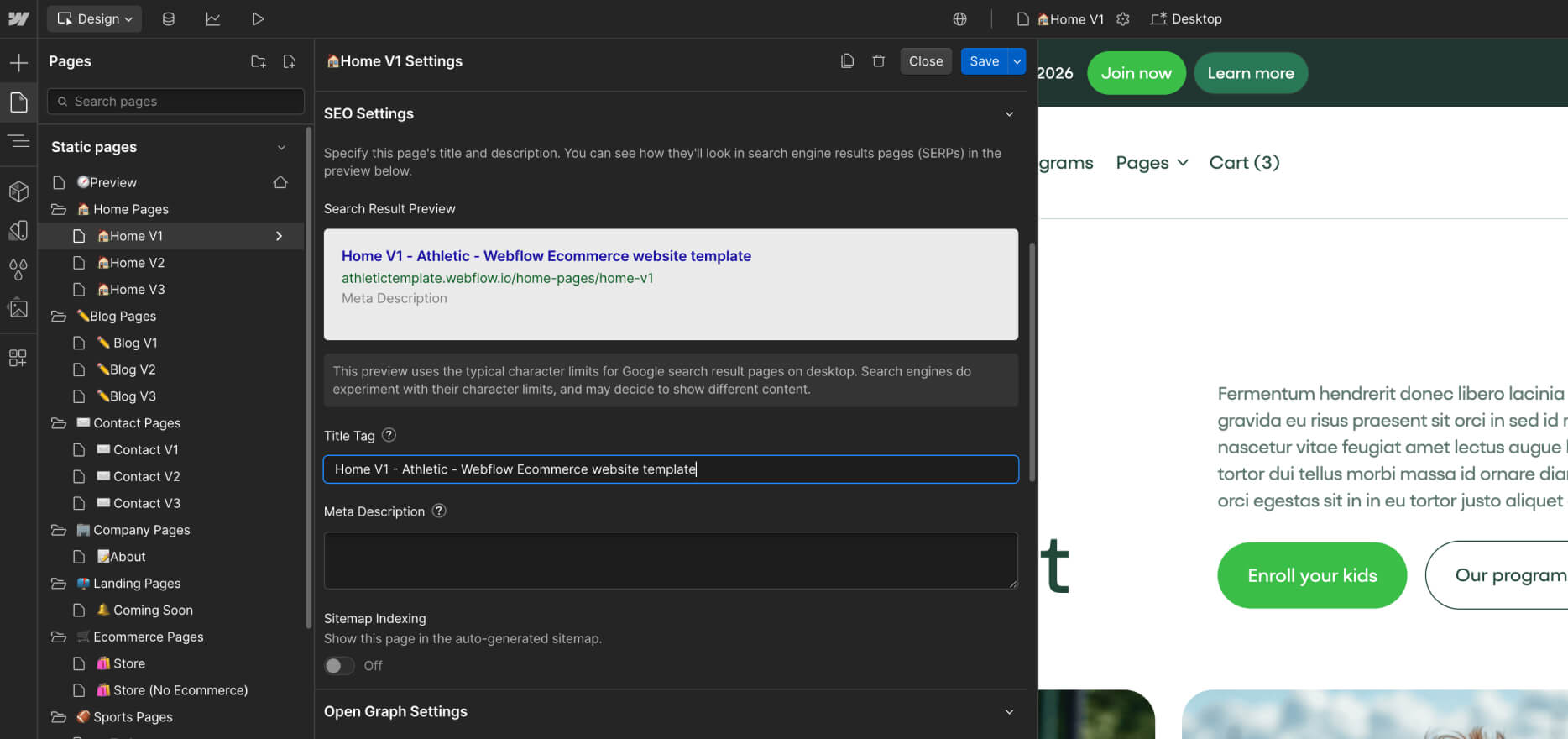
Task: Open Home V1 page settings chevron
Action: click(279, 236)
